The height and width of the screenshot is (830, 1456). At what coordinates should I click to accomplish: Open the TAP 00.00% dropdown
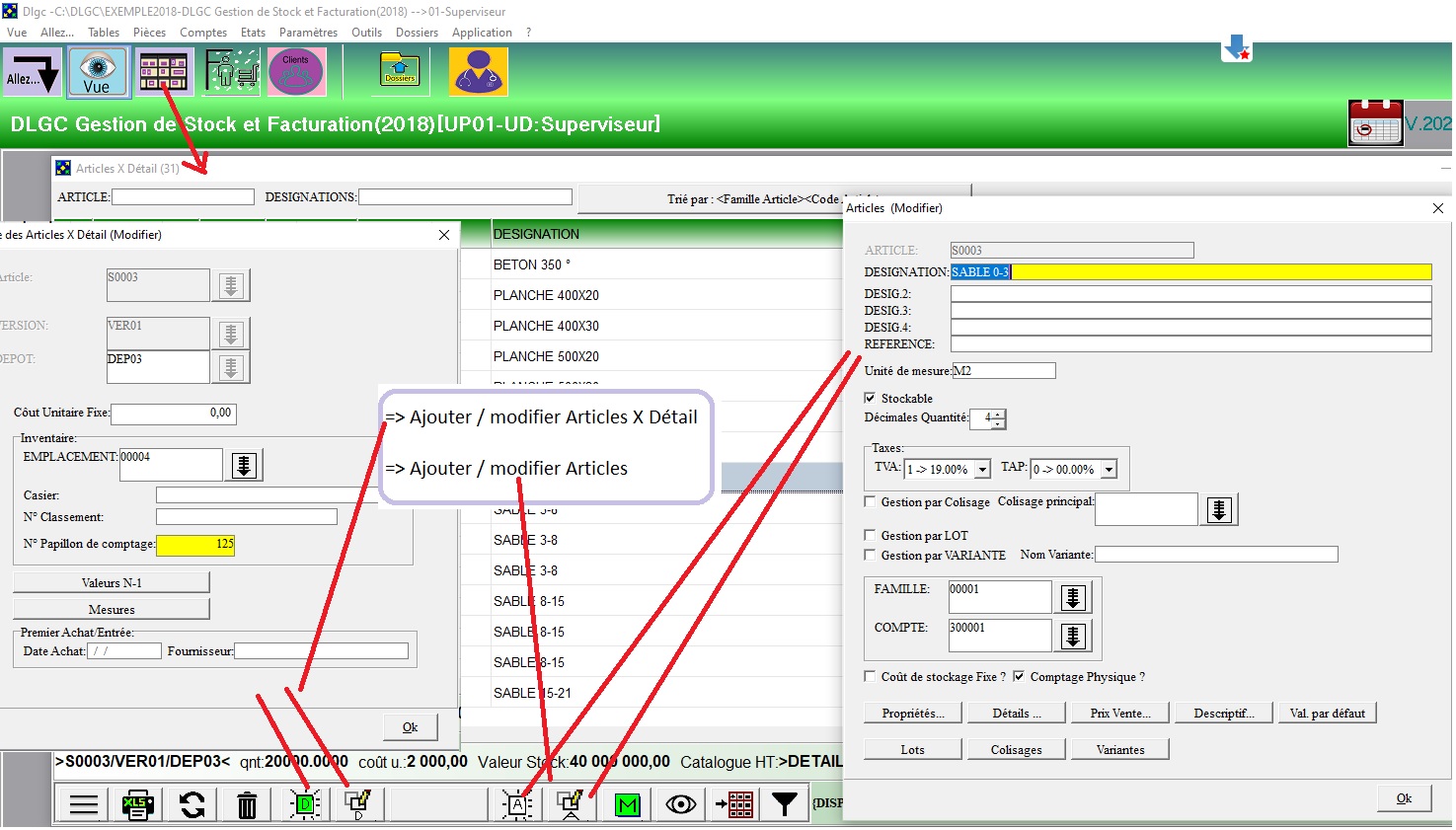click(x=1110, y=470)
